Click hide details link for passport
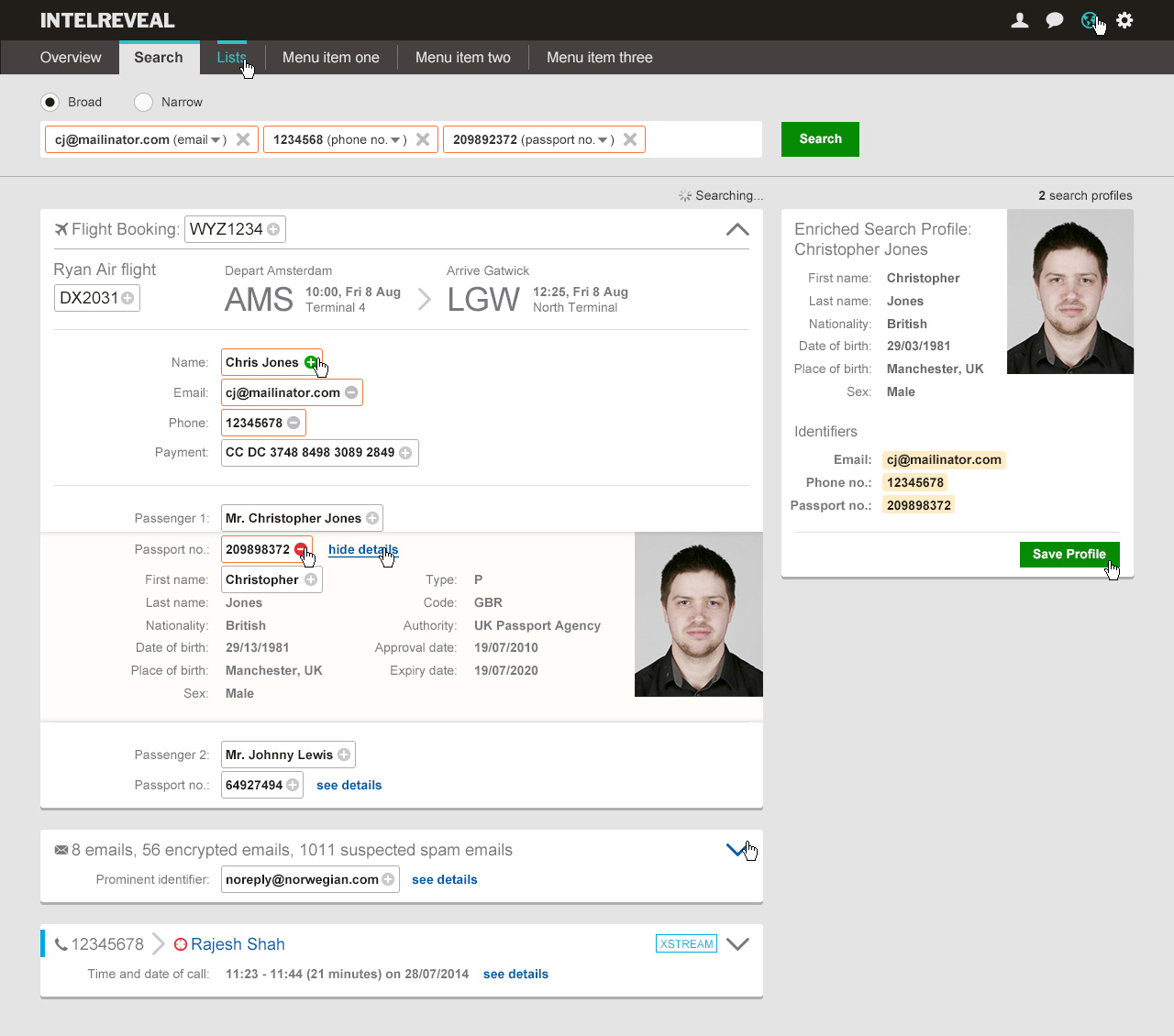 pos(363,549)
